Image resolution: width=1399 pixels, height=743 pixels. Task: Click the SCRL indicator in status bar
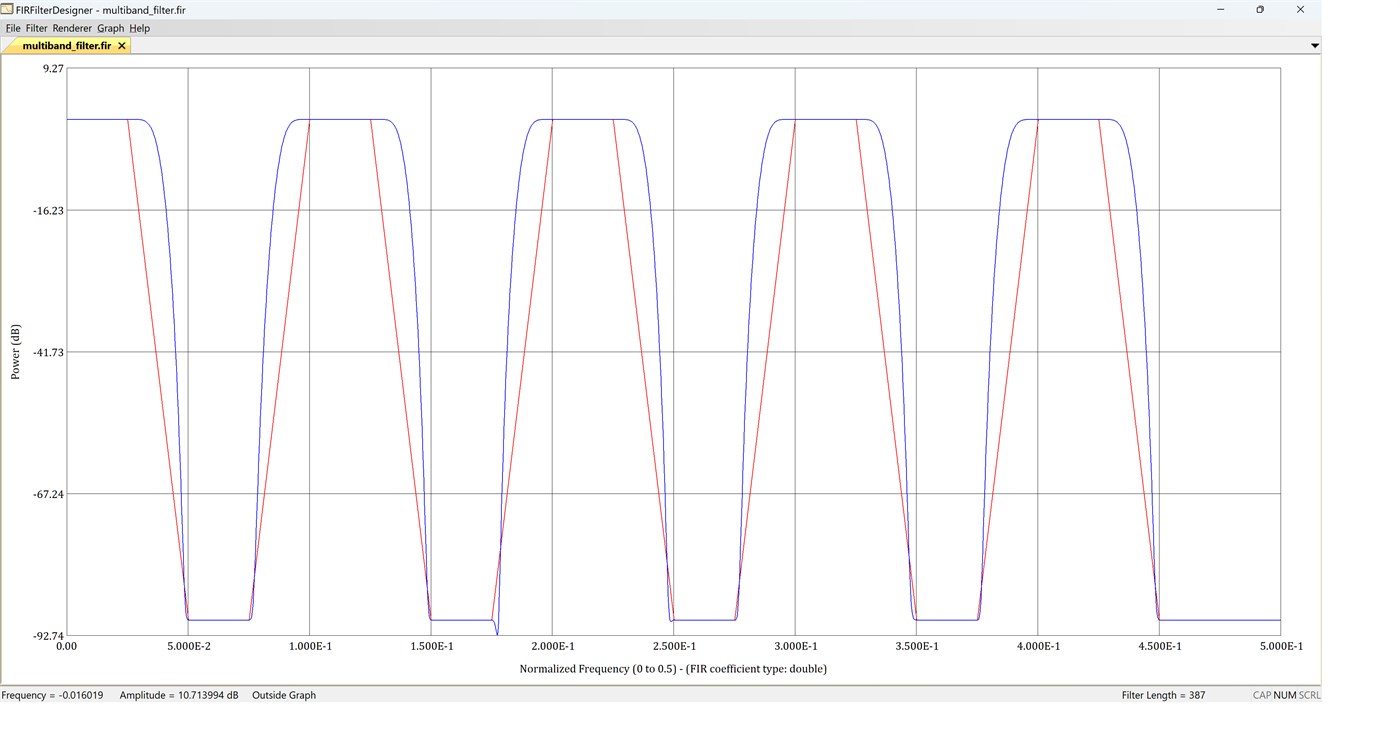1309,695
